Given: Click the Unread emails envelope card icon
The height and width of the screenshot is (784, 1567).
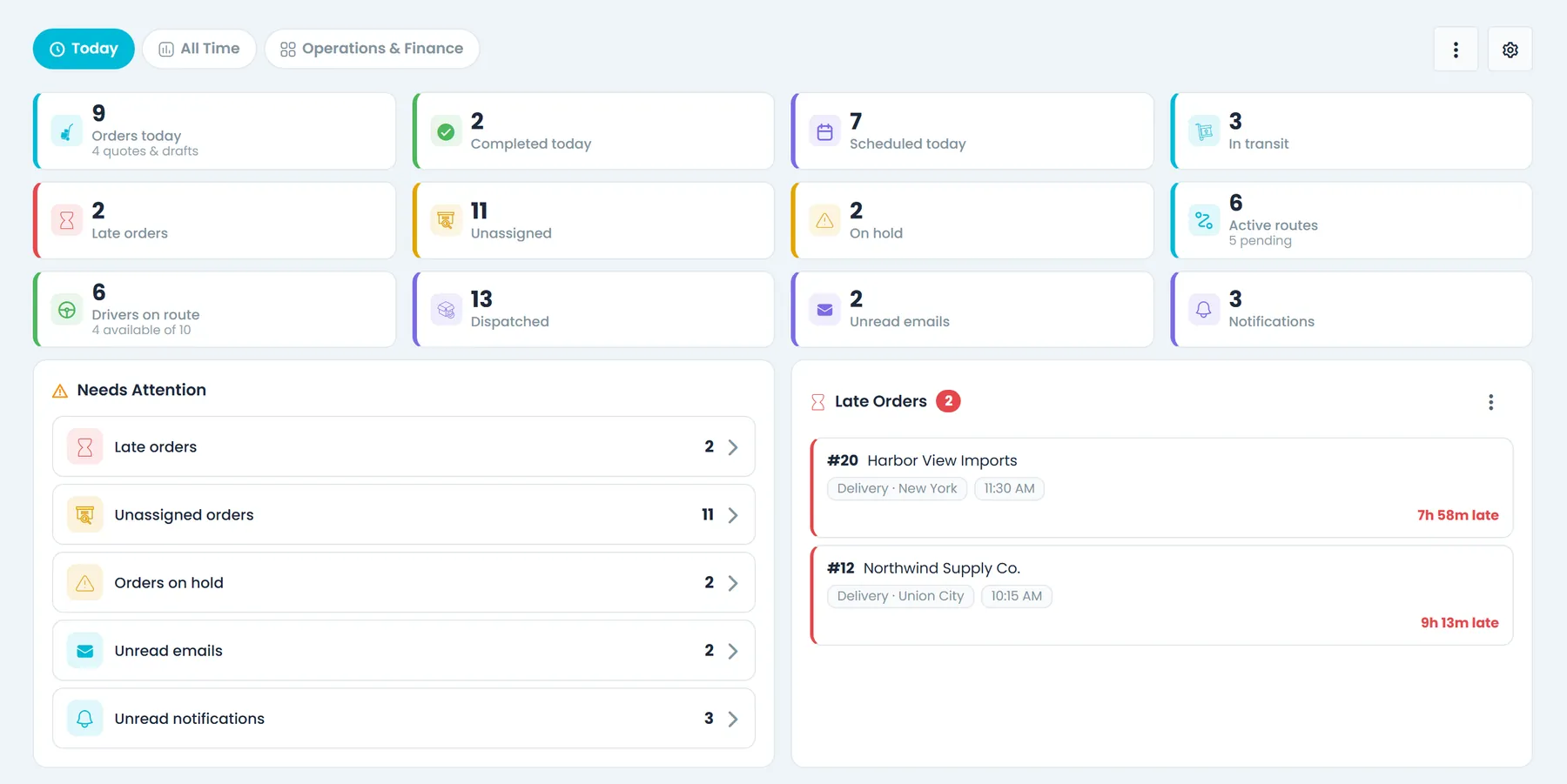Looking at the screenshot, I should tap(825, 310).
